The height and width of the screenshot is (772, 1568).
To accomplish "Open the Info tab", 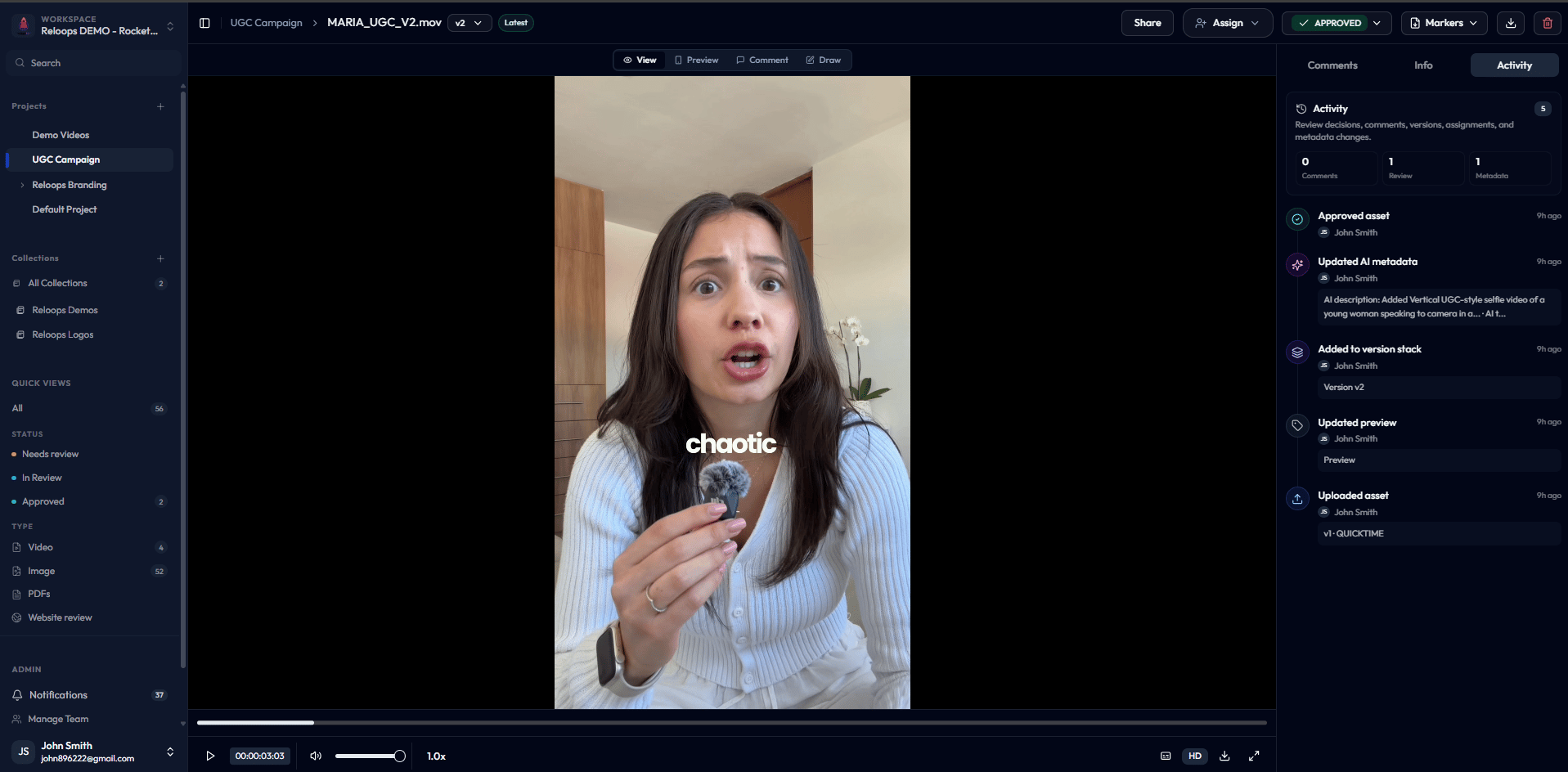I will [1423, 65].
